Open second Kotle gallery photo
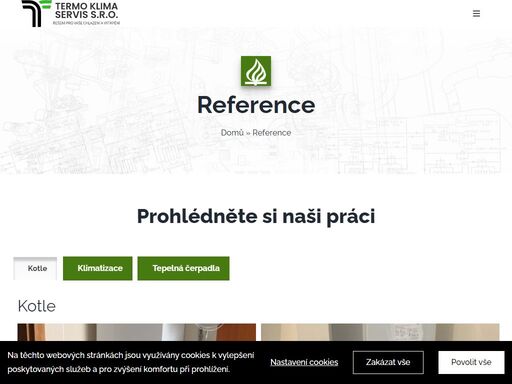Screen dimensions: 512x384 tap(380, 332)
